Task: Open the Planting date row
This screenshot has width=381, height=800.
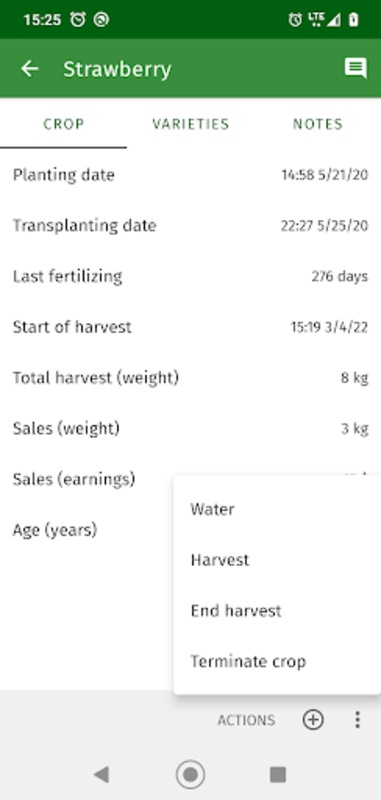Action: coord(190,175)
